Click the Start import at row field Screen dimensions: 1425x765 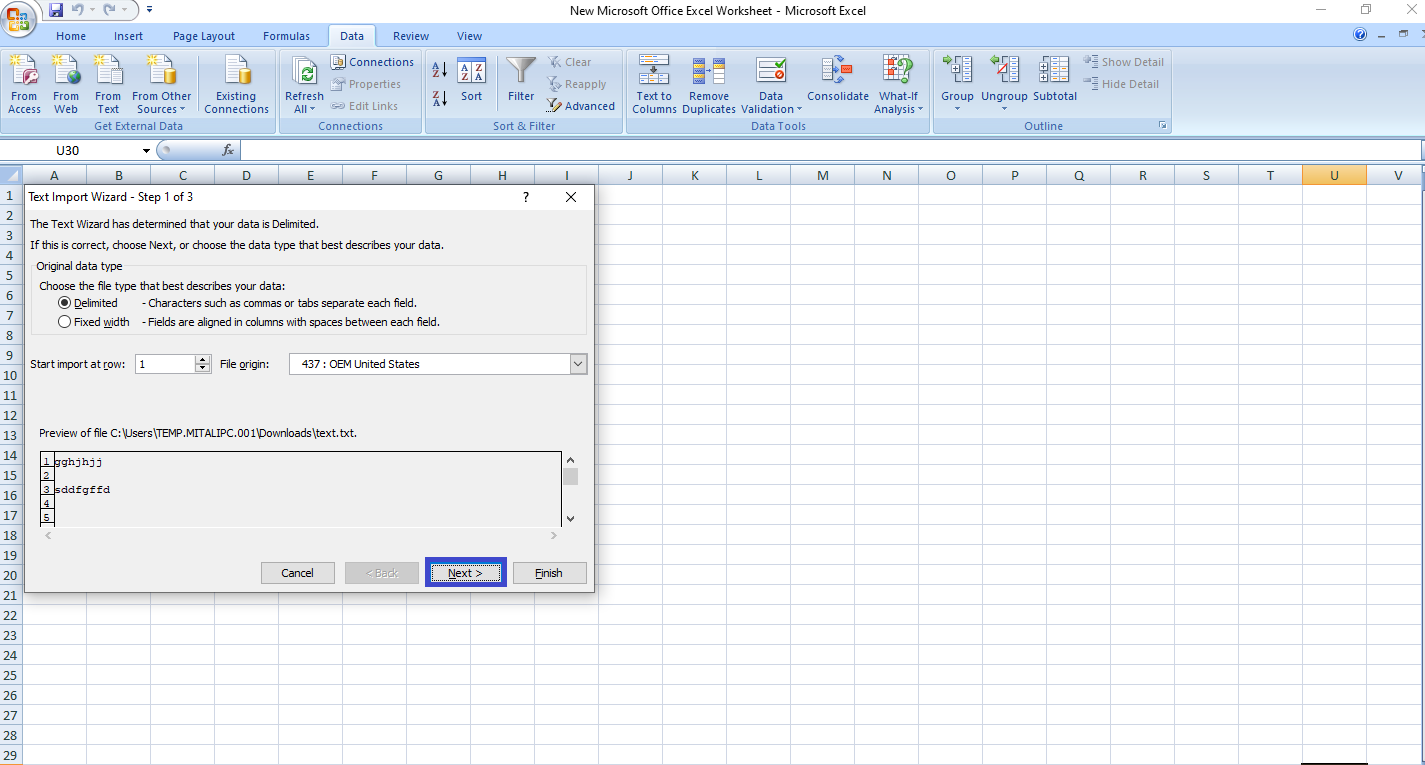(165, 364)
